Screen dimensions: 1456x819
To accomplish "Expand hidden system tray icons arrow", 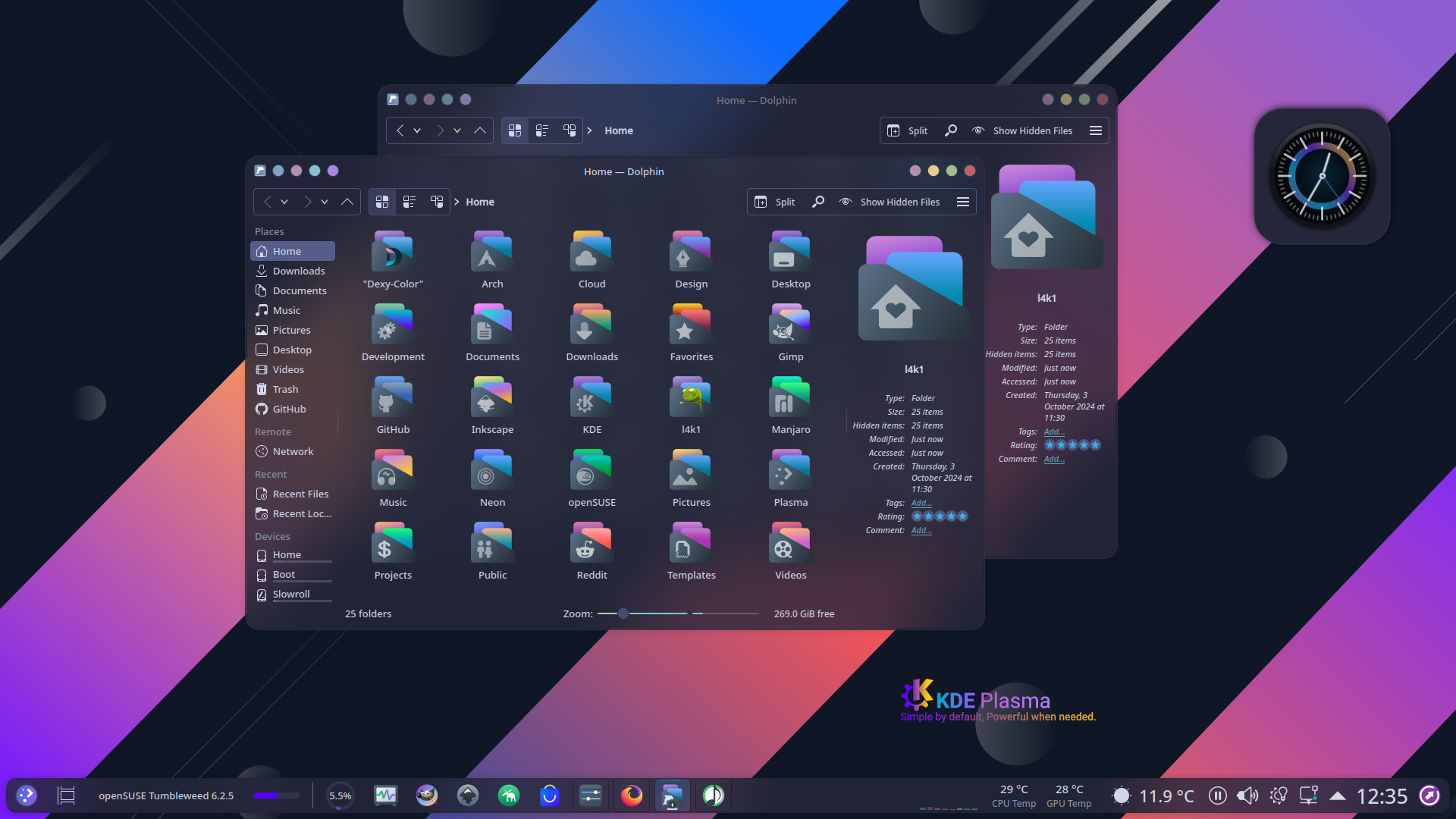I will pos(1338,795).
